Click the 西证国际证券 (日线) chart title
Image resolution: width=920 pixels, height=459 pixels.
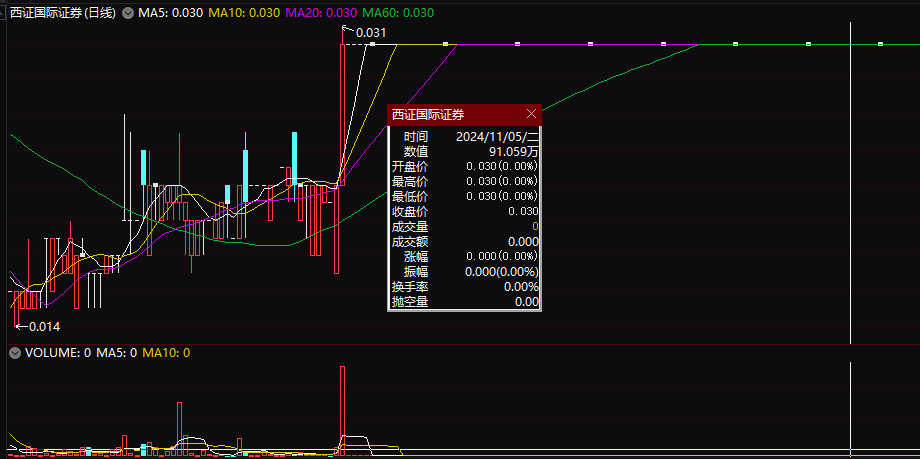coord(63,13)
